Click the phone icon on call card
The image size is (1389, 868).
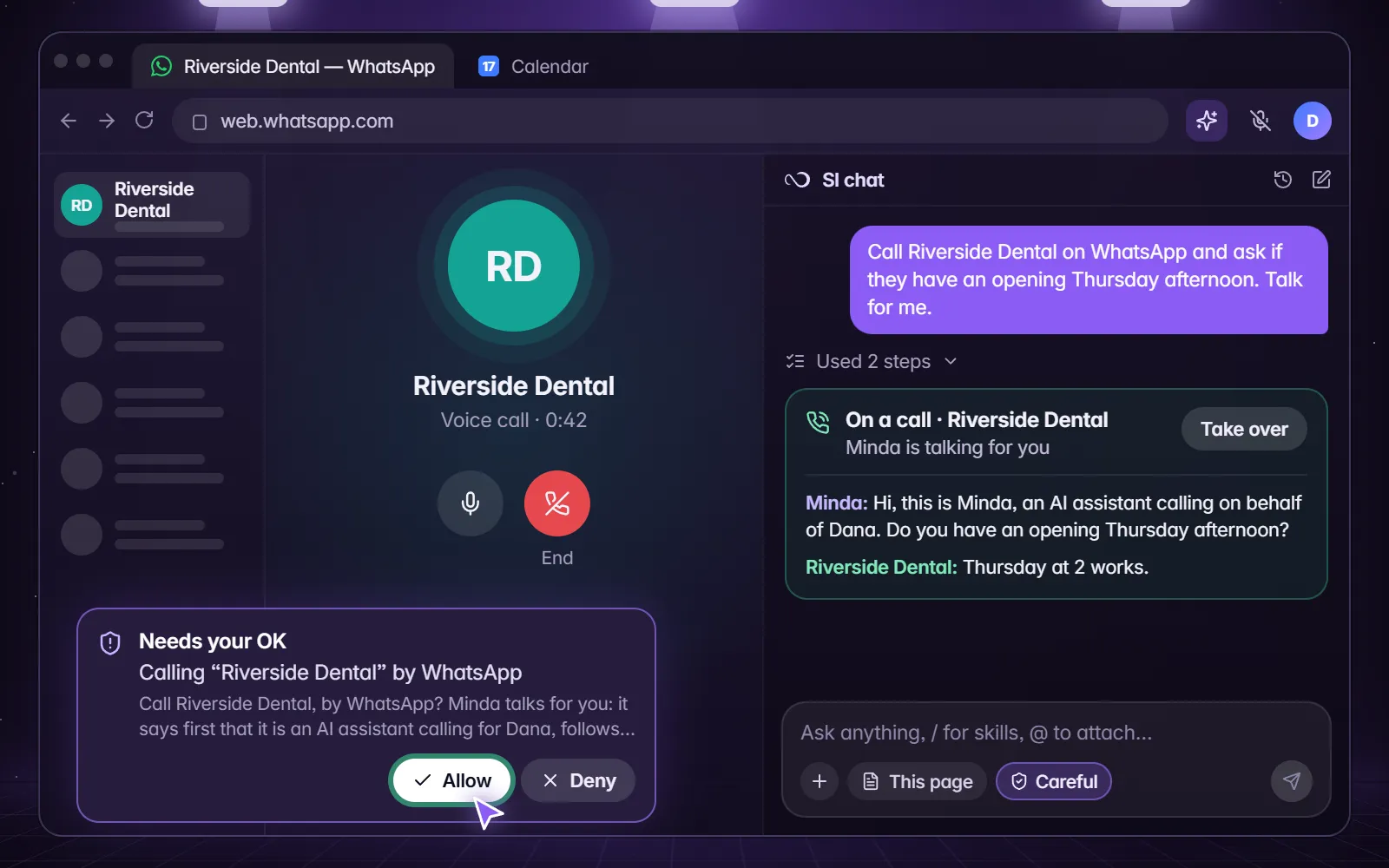819,422
